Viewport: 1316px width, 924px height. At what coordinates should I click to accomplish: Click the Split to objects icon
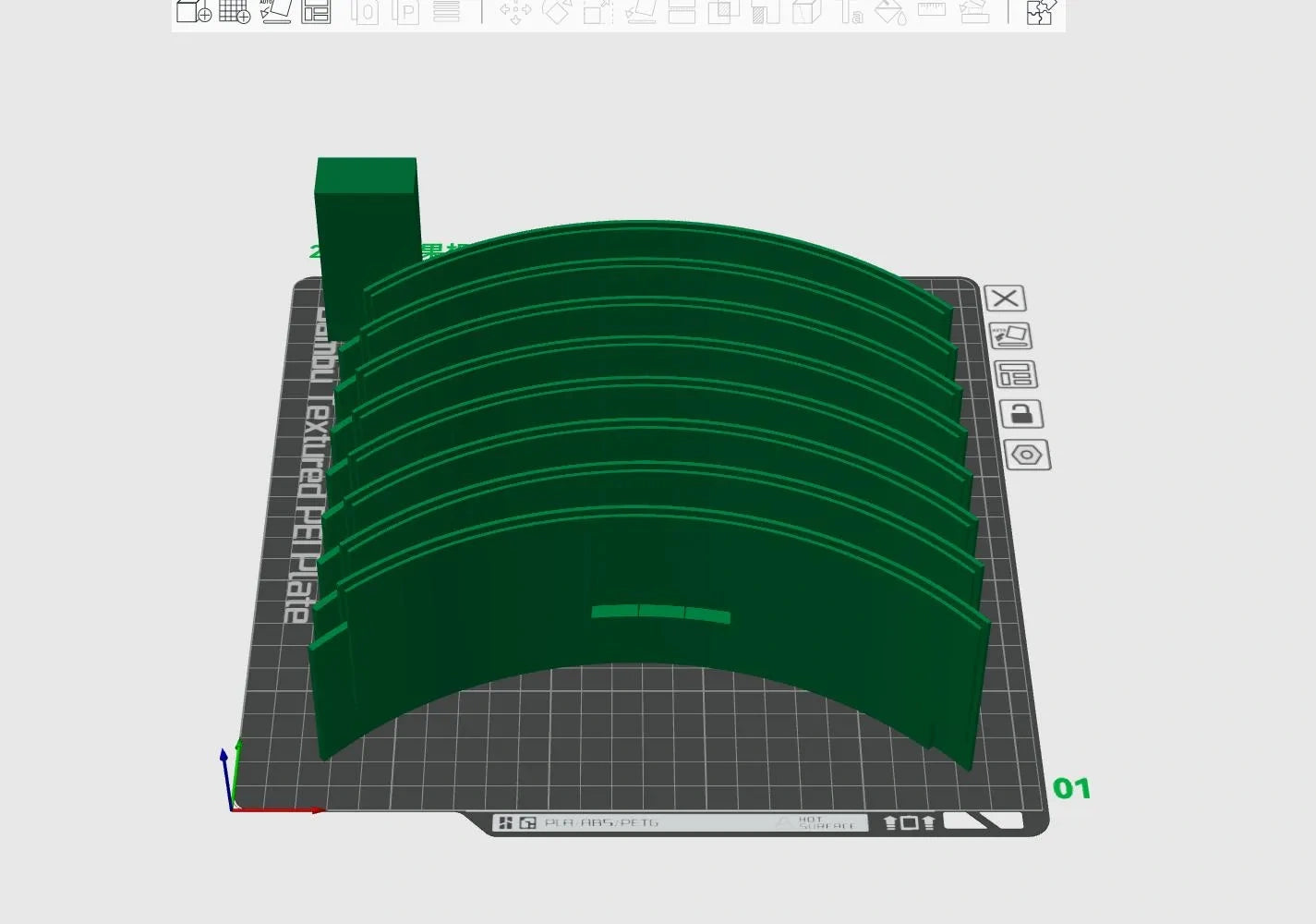366,11
